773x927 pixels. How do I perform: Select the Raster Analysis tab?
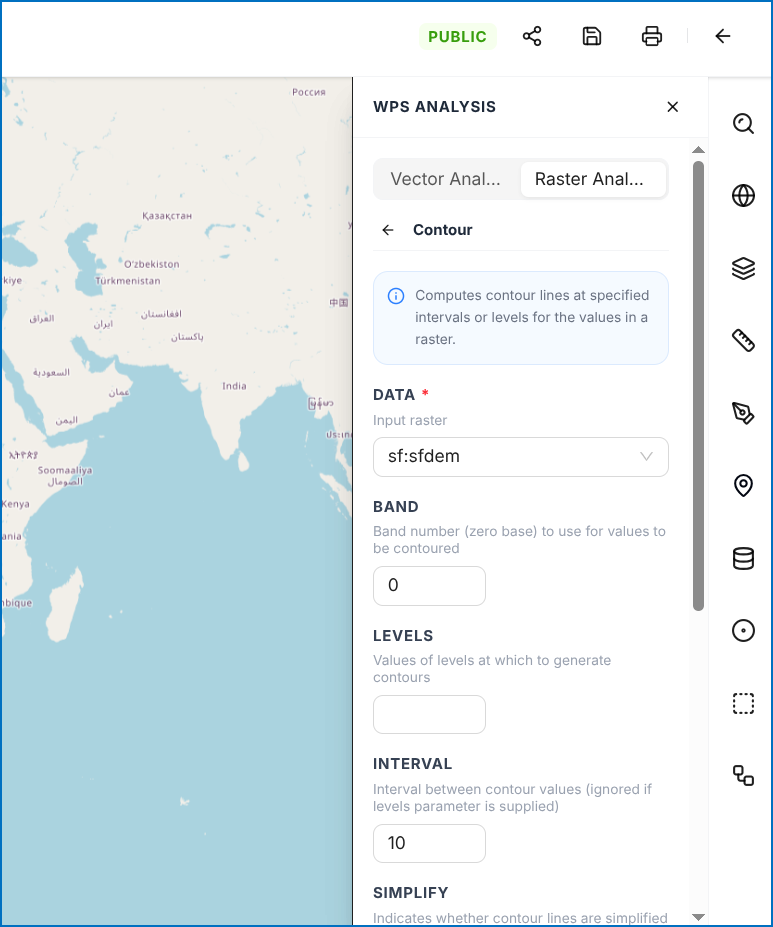click(x=593, y=179)
